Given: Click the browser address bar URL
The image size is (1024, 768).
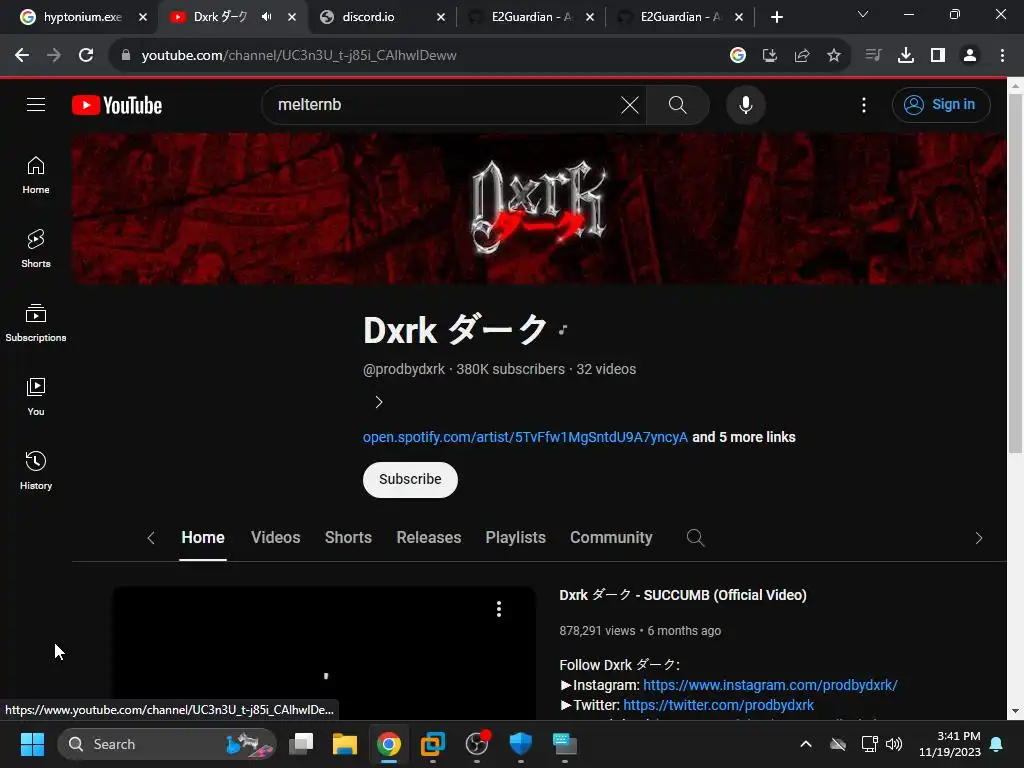Looking at the screenshot, I should tap(299, 56).
